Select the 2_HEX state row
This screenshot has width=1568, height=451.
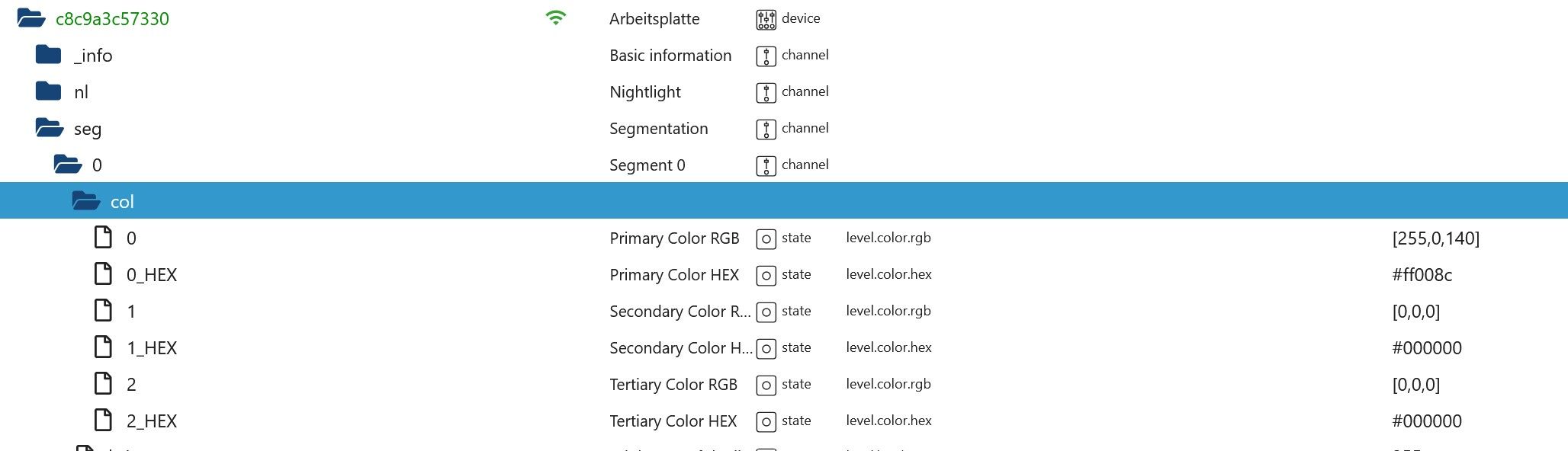coord(152,421)
